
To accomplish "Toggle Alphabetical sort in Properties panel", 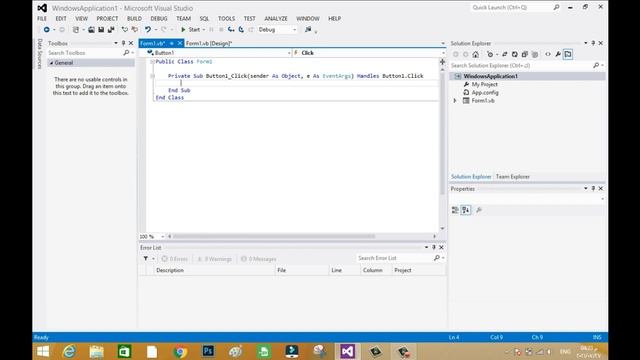I will pyautogui.click(x=466, y=210).
